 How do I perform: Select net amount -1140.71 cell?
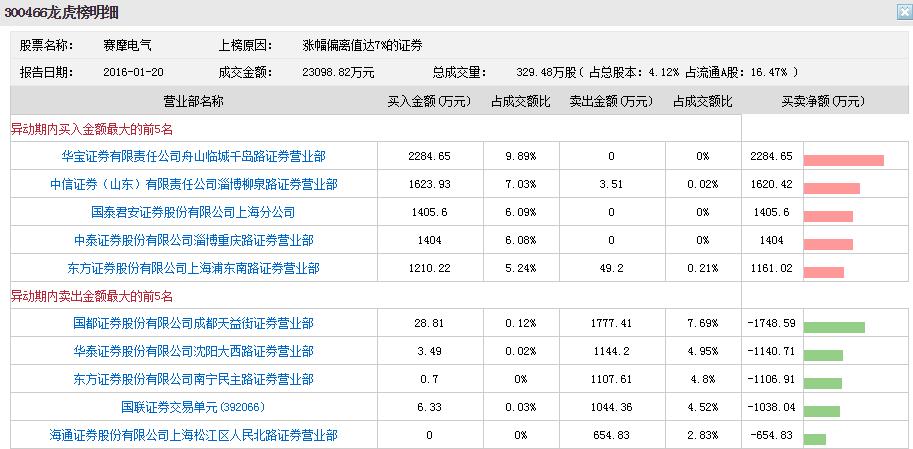click(x=772, y=350)
